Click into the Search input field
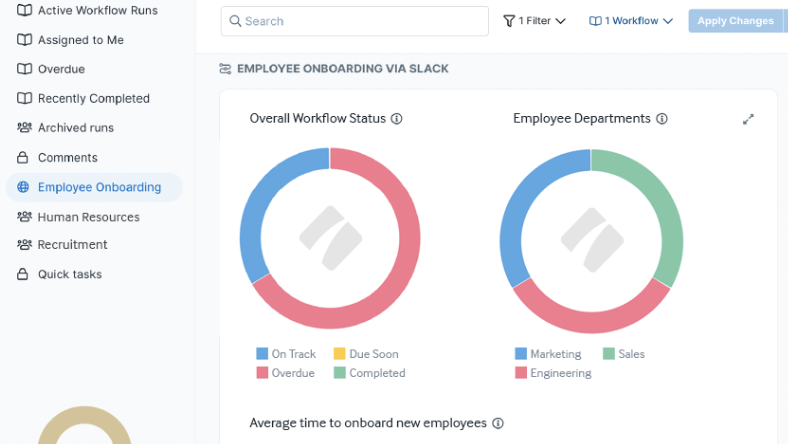Image resolution: width=788 pixels, height=444 pixels. click(360, 21)
